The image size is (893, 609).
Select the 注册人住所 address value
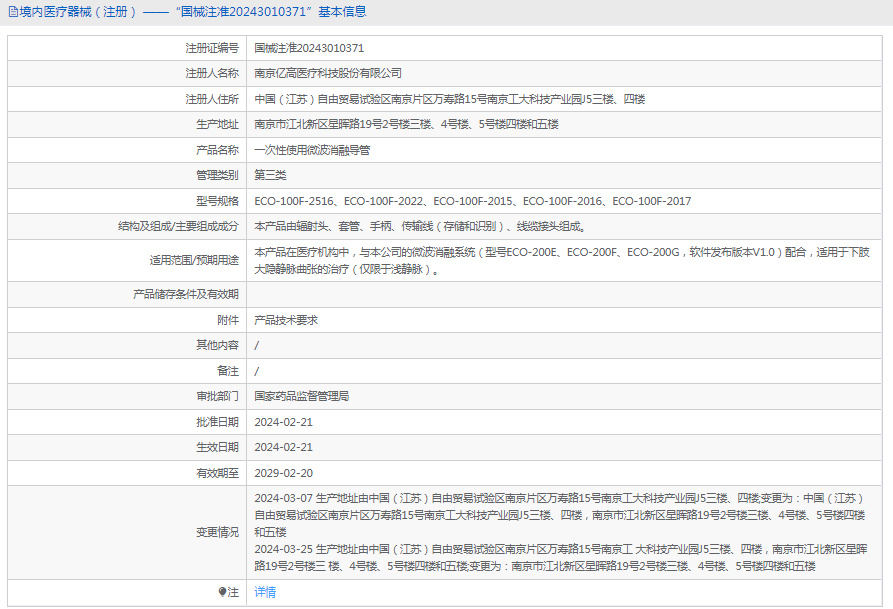point(449,99)
